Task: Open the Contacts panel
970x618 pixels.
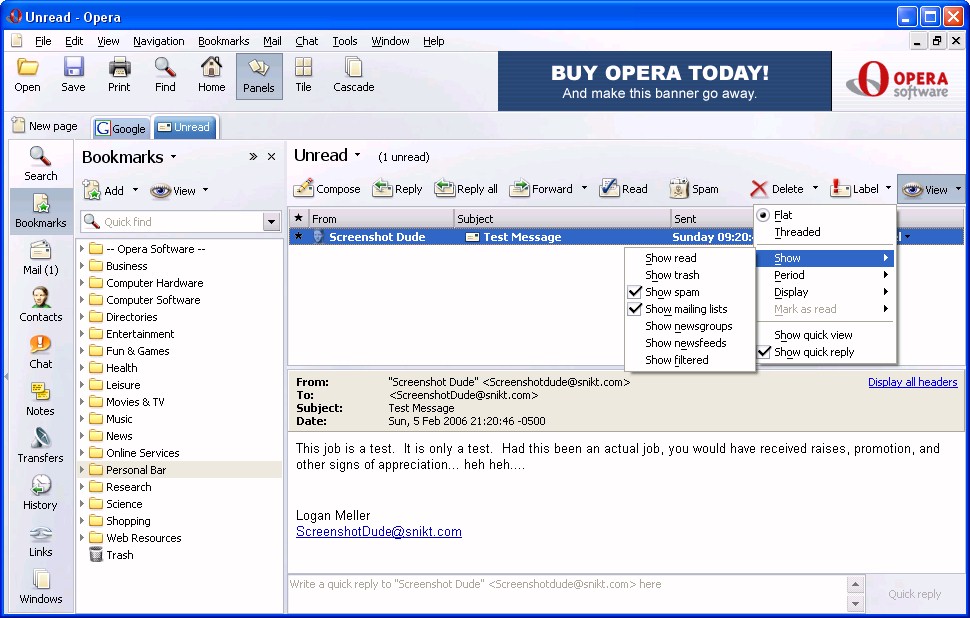Action: pyautogui.click(x=40, y=305)
